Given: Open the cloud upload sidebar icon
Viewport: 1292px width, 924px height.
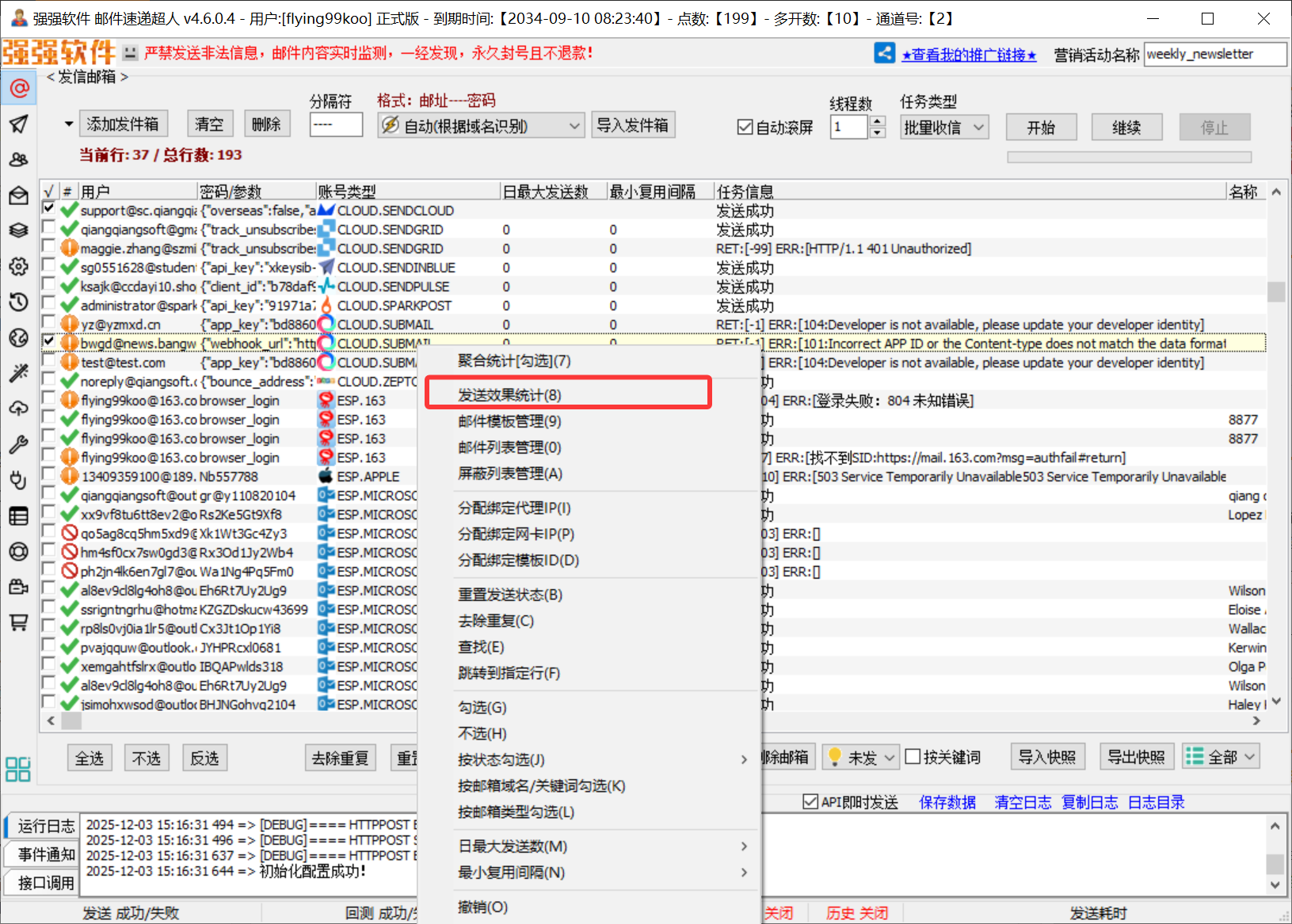Looking at the screenshot, I should pyautogui.click(x=19, y=409).
